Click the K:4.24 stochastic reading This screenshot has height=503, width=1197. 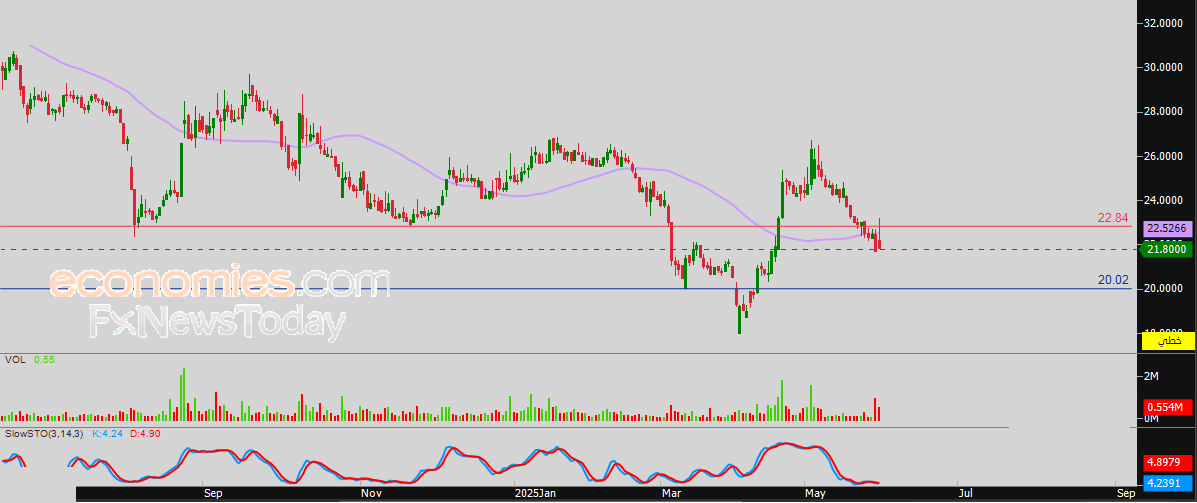[x=107, y=434]
